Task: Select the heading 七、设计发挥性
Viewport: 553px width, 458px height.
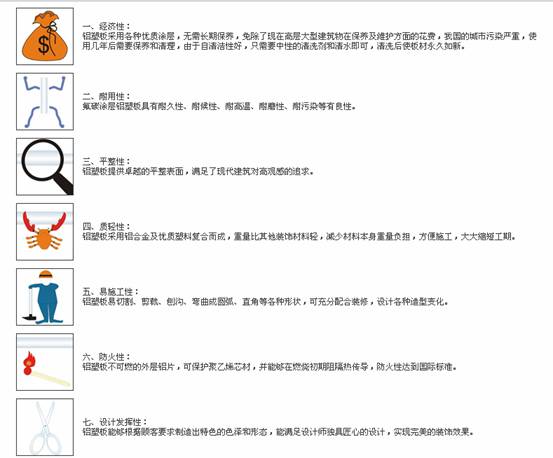Action: coord(115,422)
